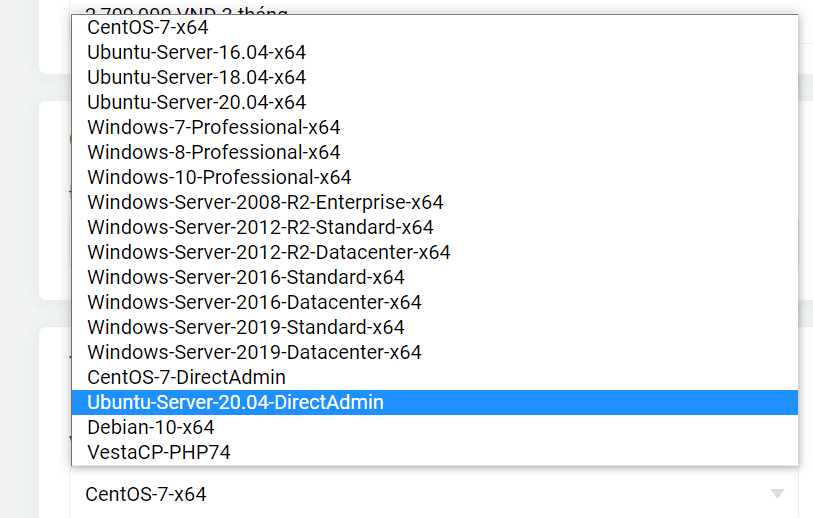Choose Ubuntu-Server-16.04-x64 option

tap(196, 52)
